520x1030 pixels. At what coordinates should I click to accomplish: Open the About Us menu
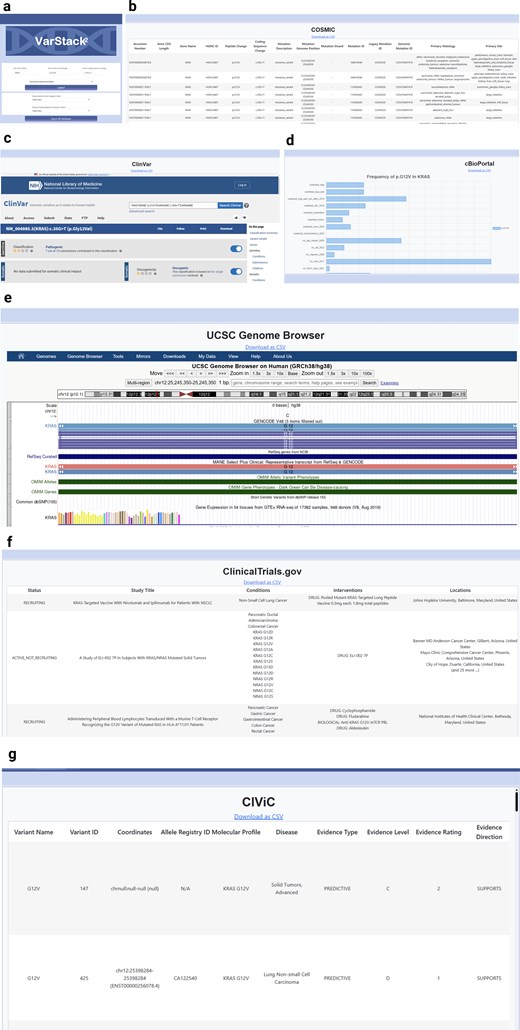[x=282, y=356]
